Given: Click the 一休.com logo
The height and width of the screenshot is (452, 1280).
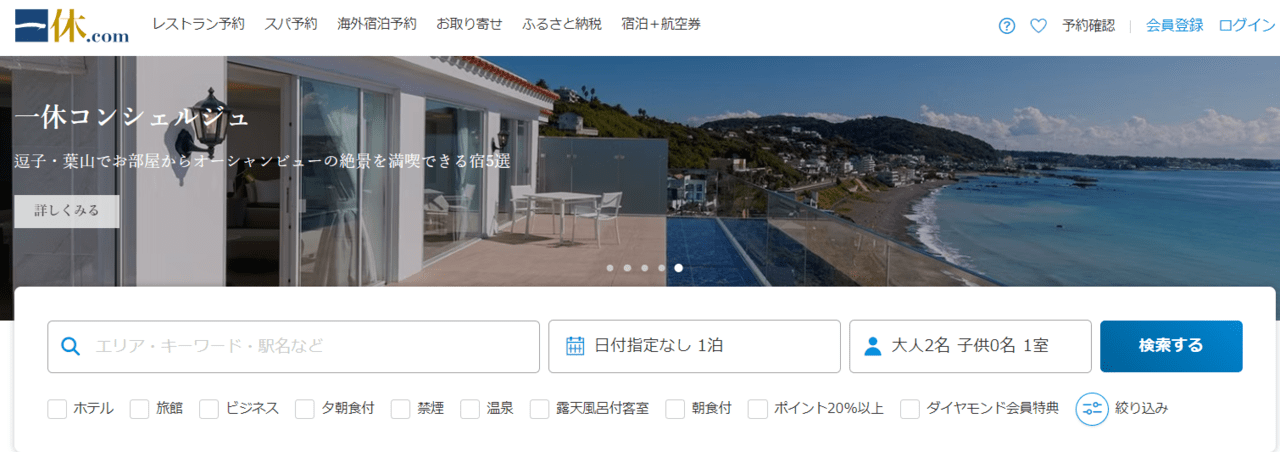Looking at the screenshot, I should 72,25.
